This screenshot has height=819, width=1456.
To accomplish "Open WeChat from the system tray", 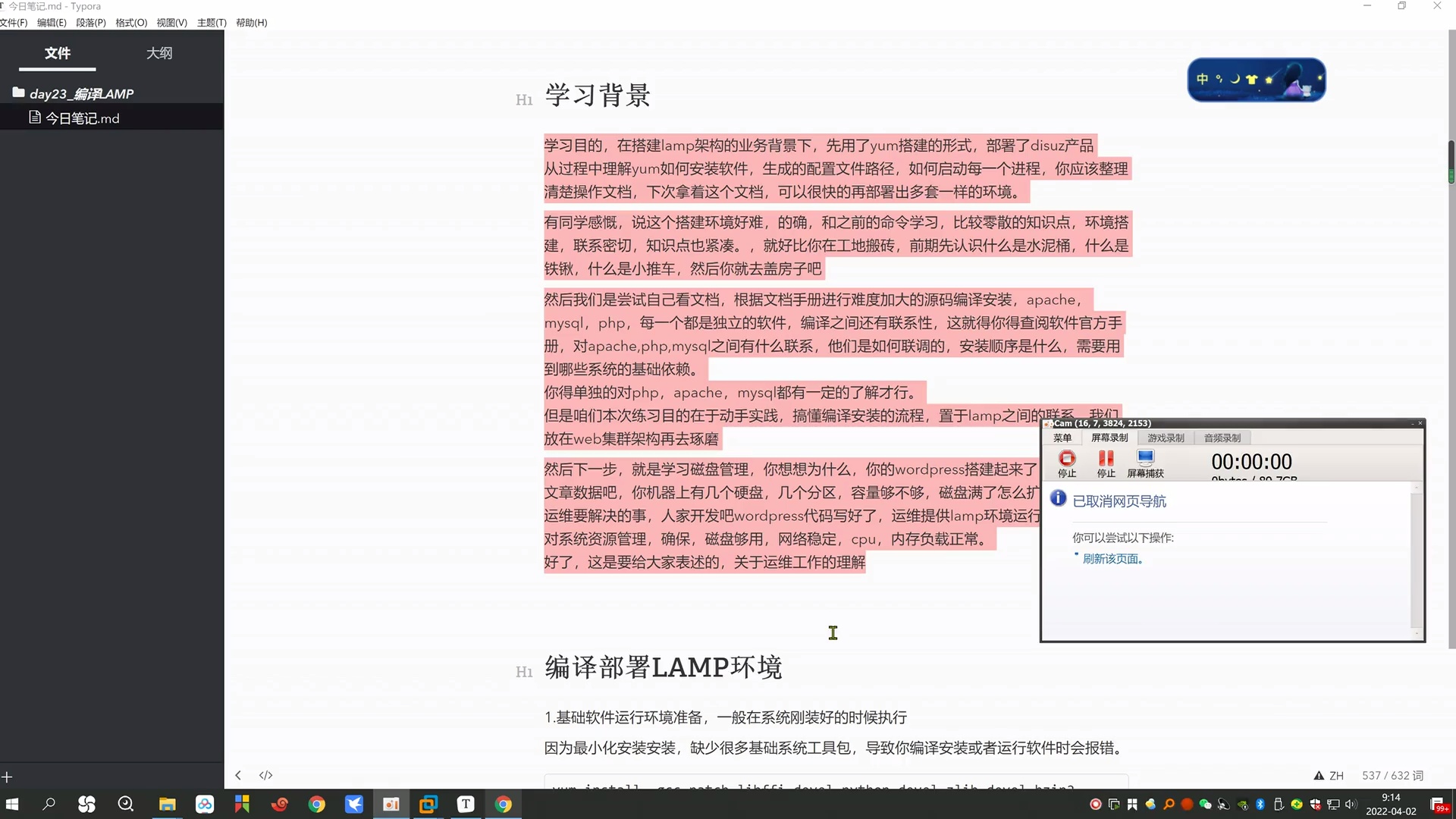I will (1206, 804).
